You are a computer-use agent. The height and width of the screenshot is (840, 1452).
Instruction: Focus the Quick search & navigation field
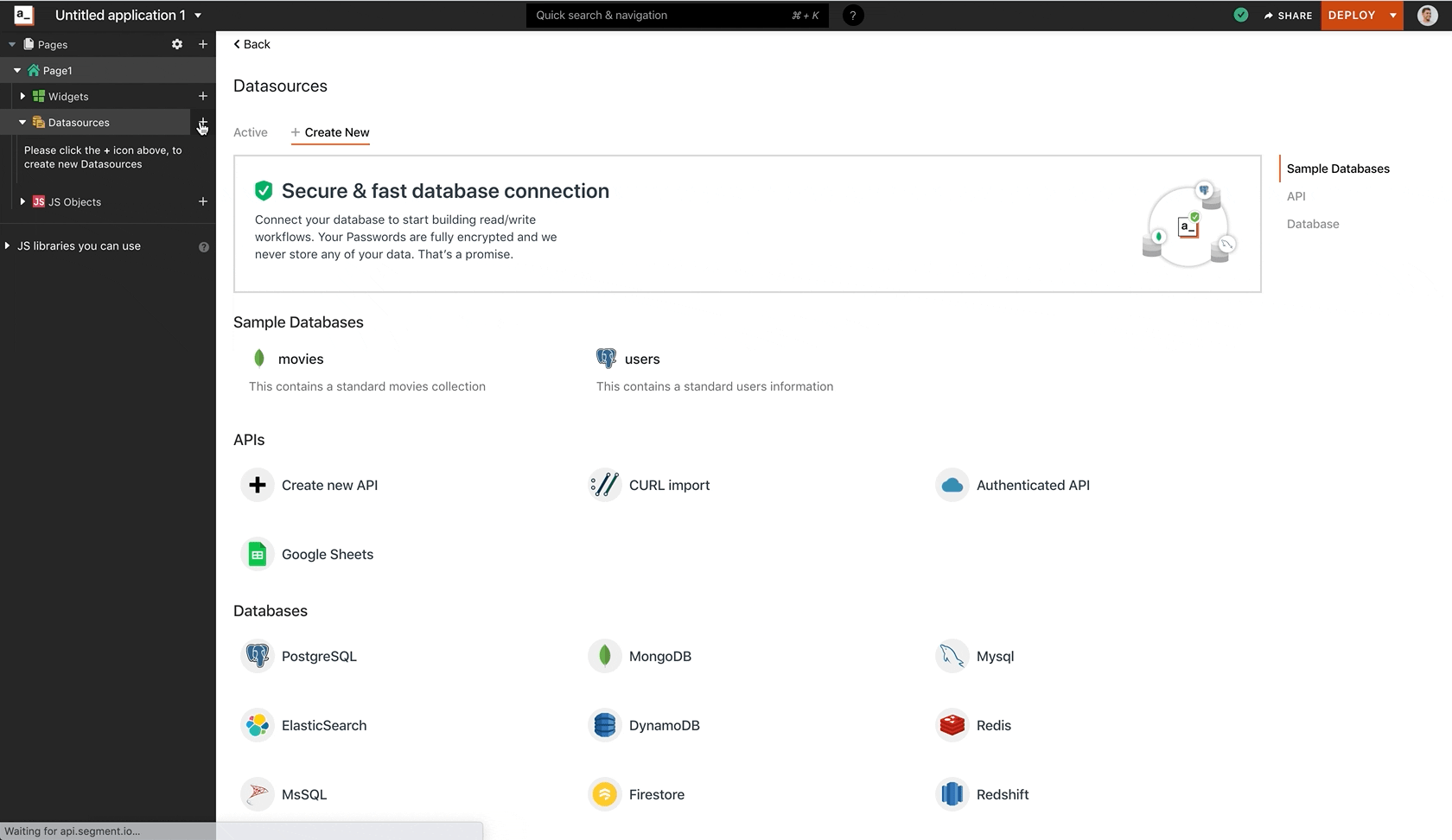click(x=677, y=16)
